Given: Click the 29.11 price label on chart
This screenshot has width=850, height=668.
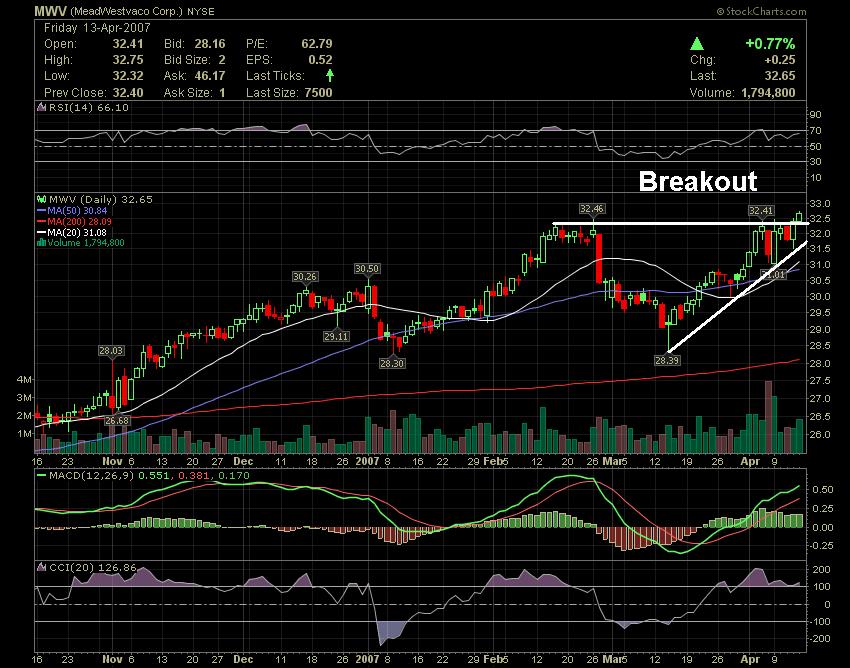Looking at the screenshot, I should 336,337.
